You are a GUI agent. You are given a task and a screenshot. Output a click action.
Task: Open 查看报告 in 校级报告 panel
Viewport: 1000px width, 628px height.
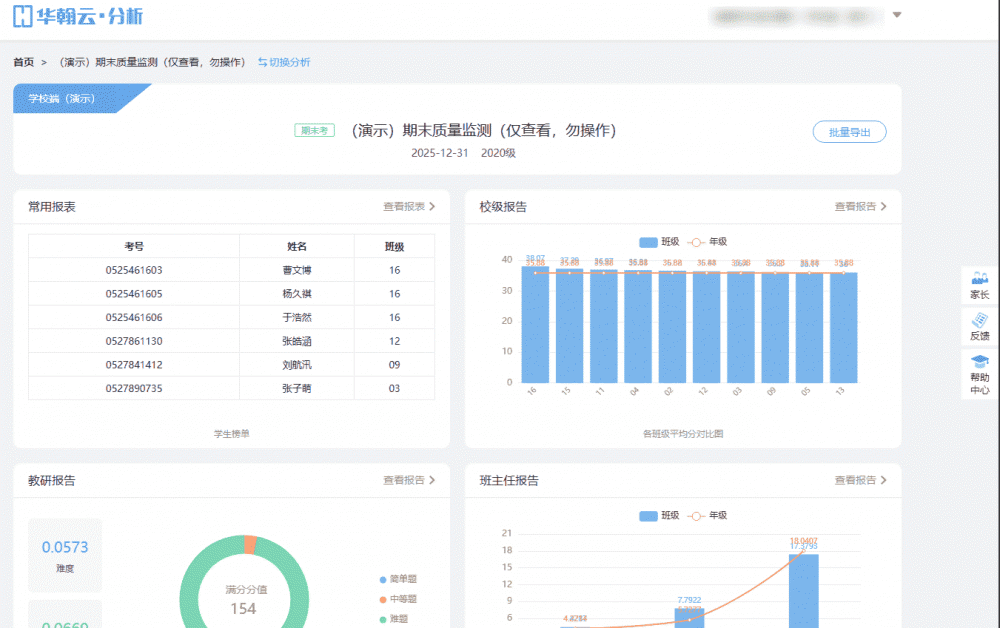[x=860, y=207]
